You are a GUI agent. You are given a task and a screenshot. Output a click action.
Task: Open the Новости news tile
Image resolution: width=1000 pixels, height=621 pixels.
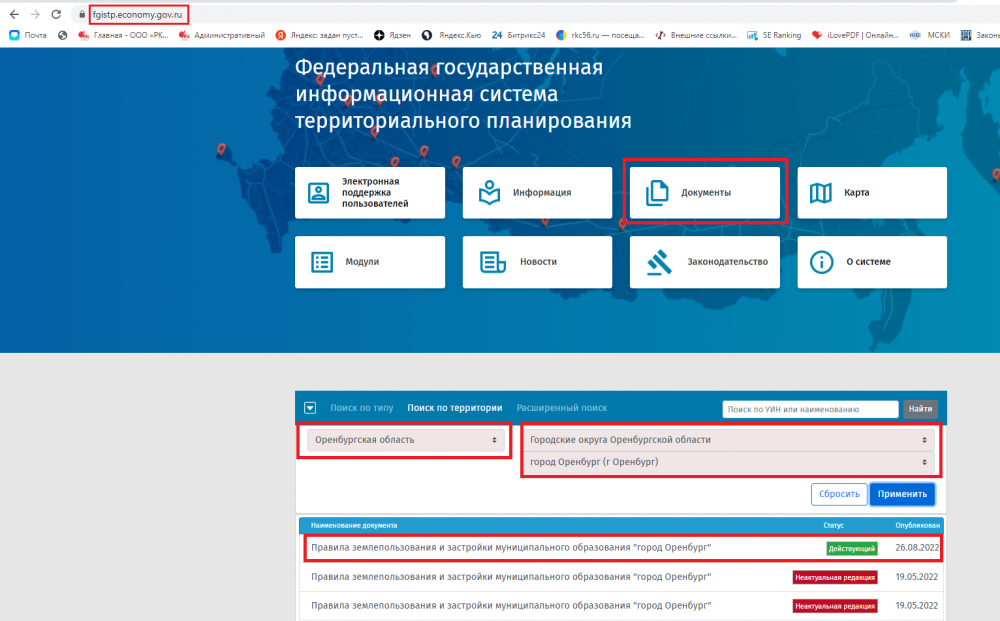[x=537, y=262]
